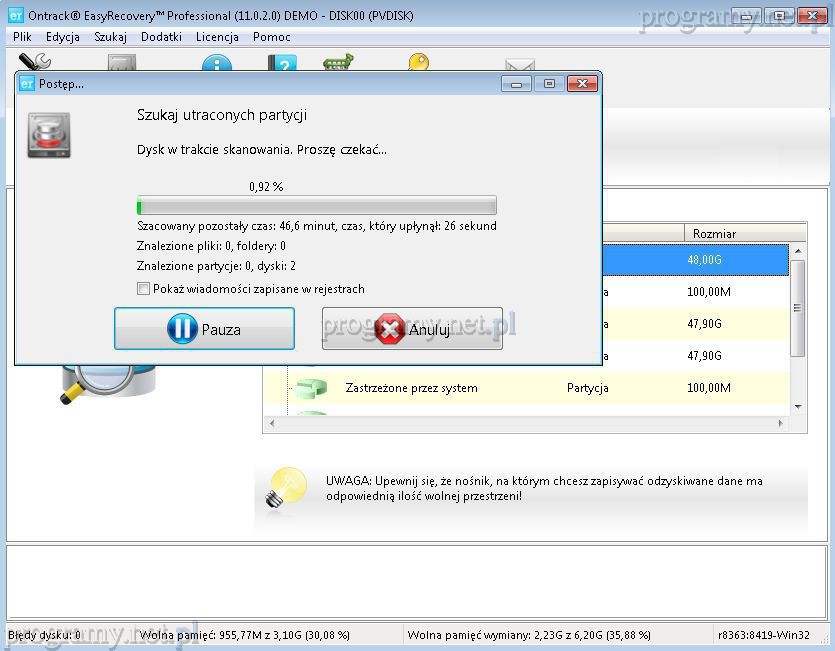Click the scan progress bar
The image size is (835, 651).
[x=316, y=206]
